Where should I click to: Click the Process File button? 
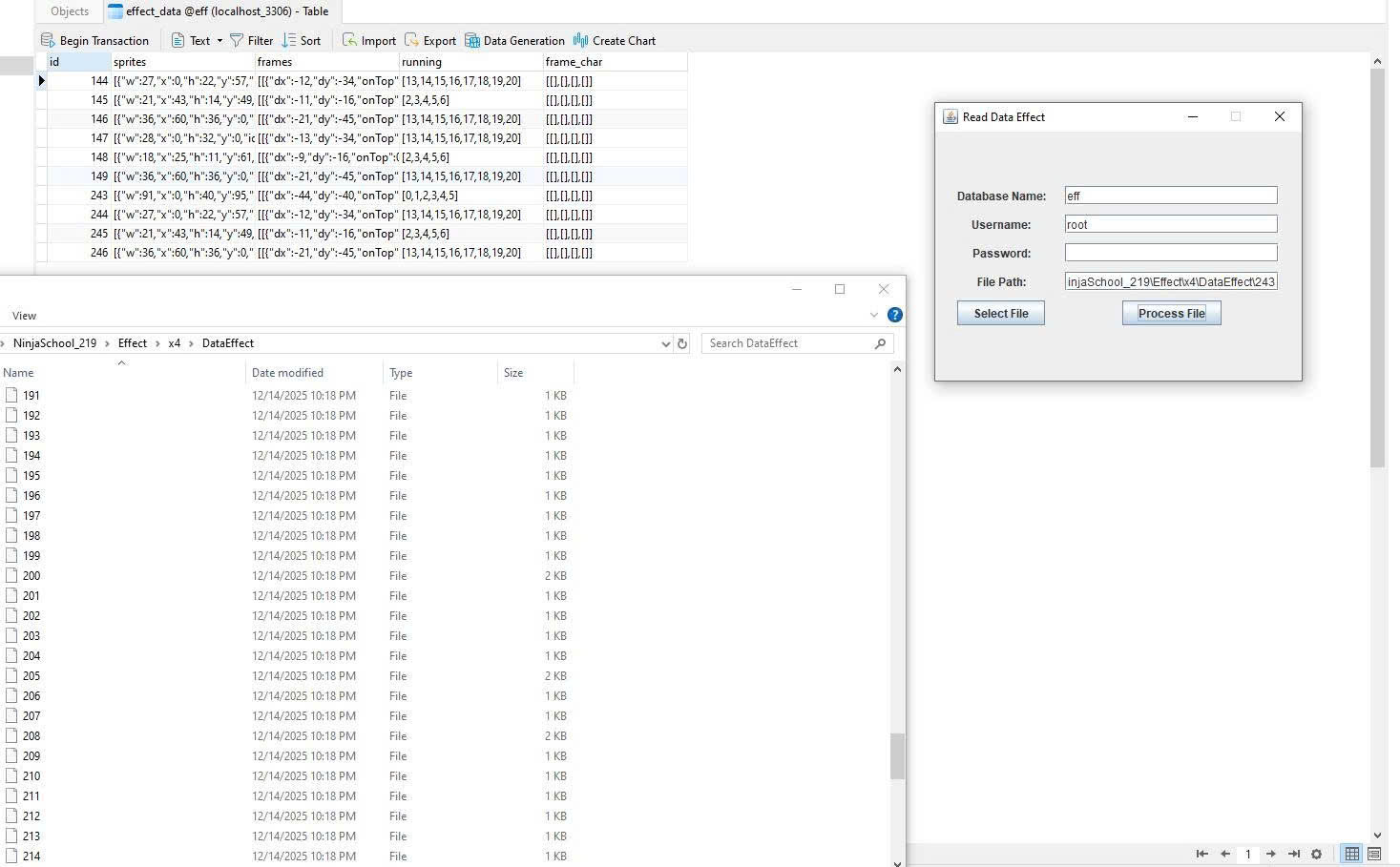1171,313
